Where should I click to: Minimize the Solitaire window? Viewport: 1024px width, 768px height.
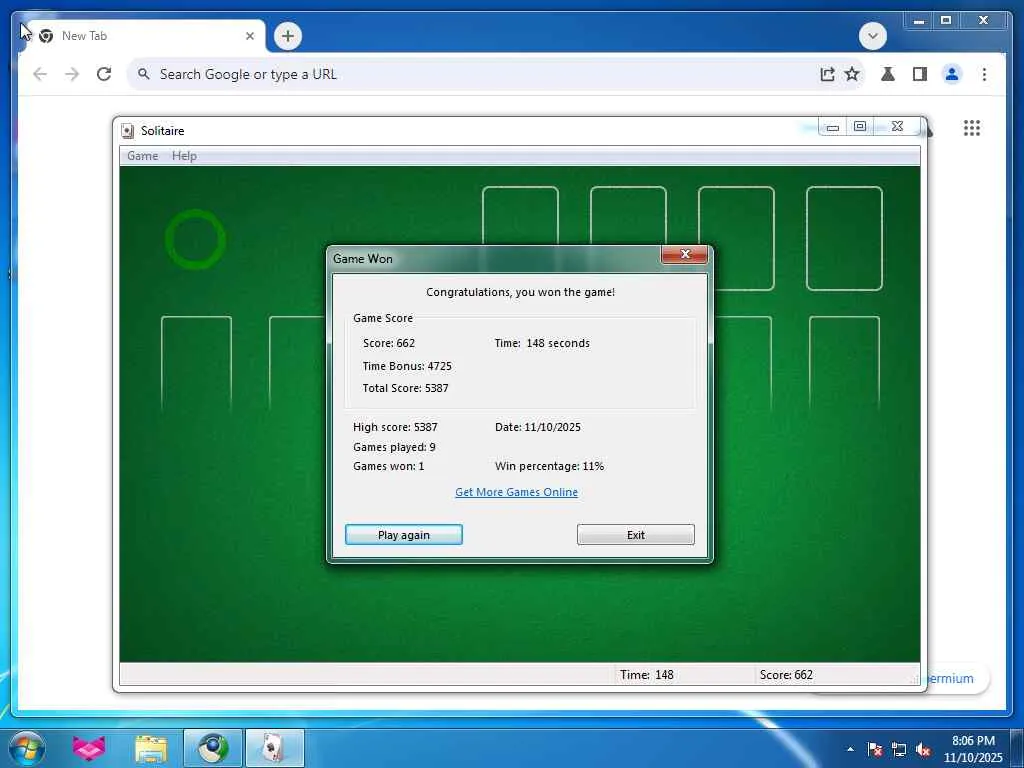[833, 127]
